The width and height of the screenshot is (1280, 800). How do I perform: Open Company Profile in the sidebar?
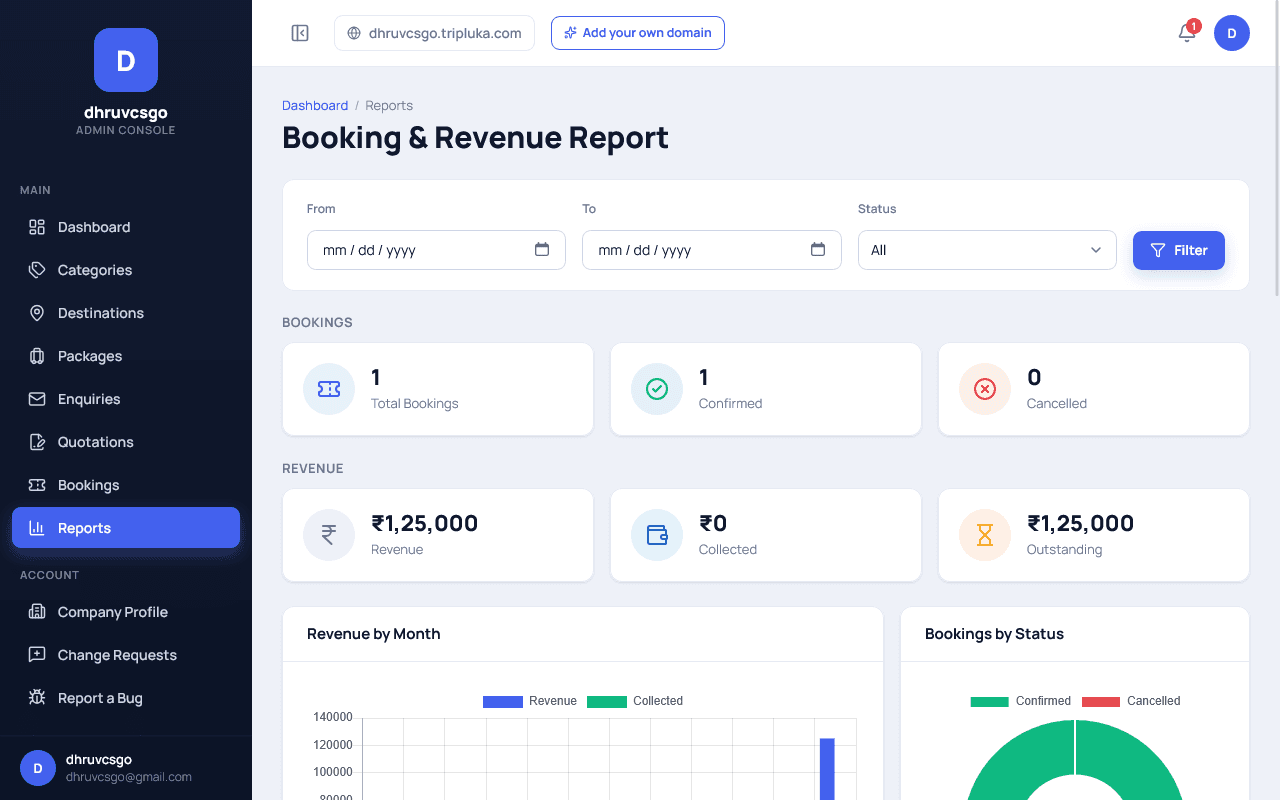(x=126, y=612)
